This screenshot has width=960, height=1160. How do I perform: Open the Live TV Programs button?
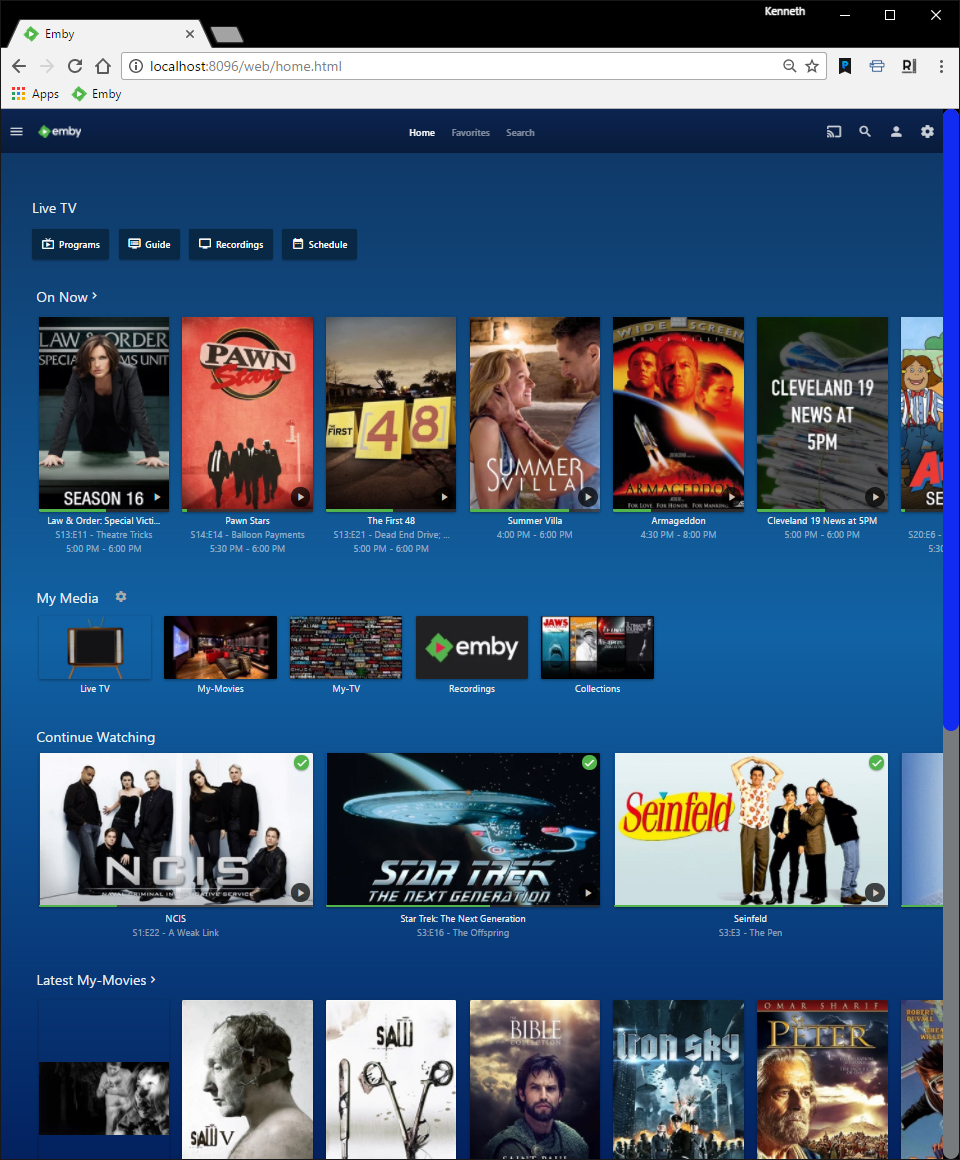(x=71, y=244)
